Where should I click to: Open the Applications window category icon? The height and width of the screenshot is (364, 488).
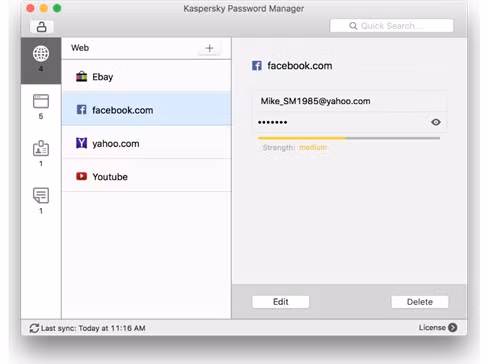click(x=41, y=101)
